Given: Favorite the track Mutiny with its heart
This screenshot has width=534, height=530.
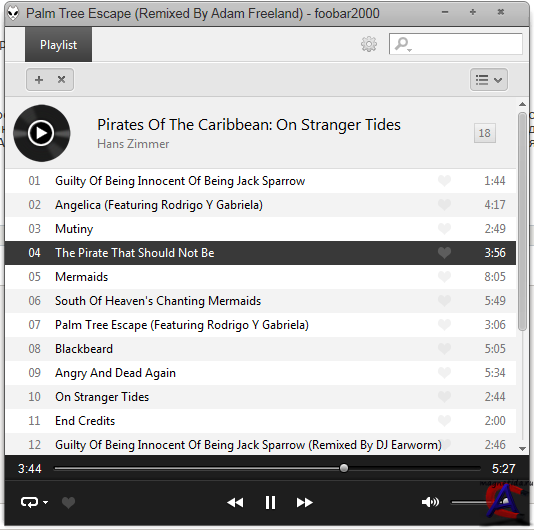Looking at the screenshot, I should pos(444,229).
